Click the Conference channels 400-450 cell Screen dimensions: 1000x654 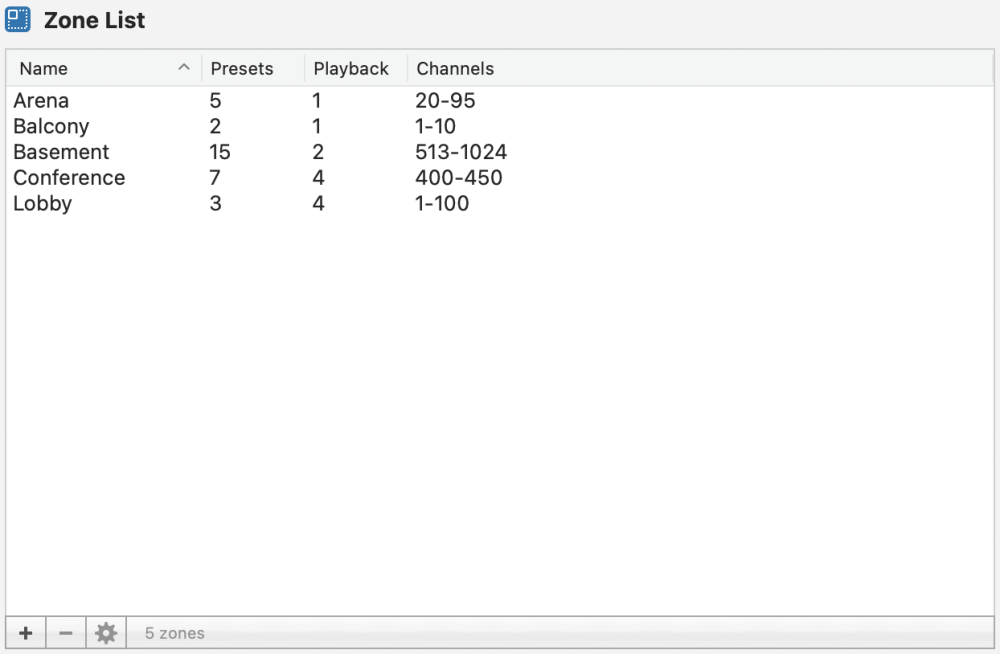(459, 178)
